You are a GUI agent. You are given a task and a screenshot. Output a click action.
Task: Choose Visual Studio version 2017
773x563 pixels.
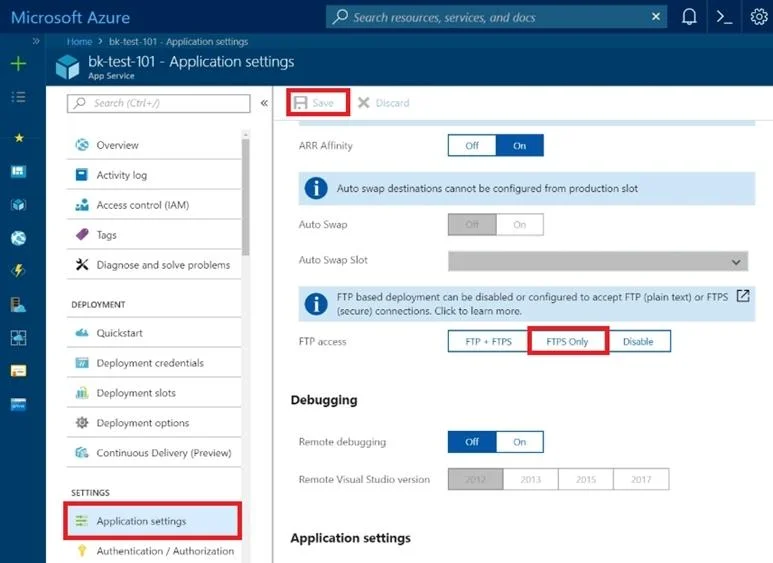[x=641, y=479]
